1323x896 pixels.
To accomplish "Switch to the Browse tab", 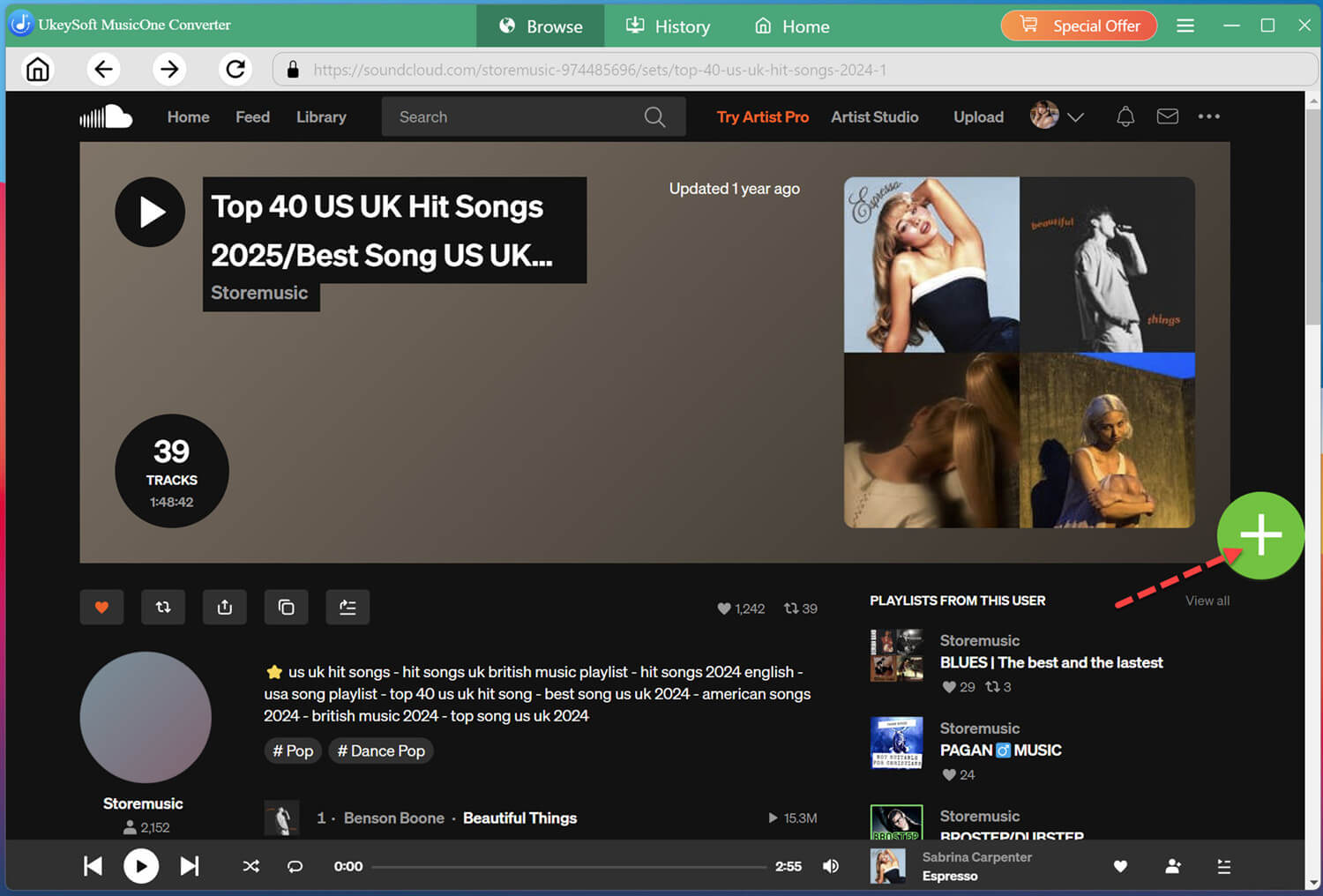I will pyautogui.click(x=541, y=26).
